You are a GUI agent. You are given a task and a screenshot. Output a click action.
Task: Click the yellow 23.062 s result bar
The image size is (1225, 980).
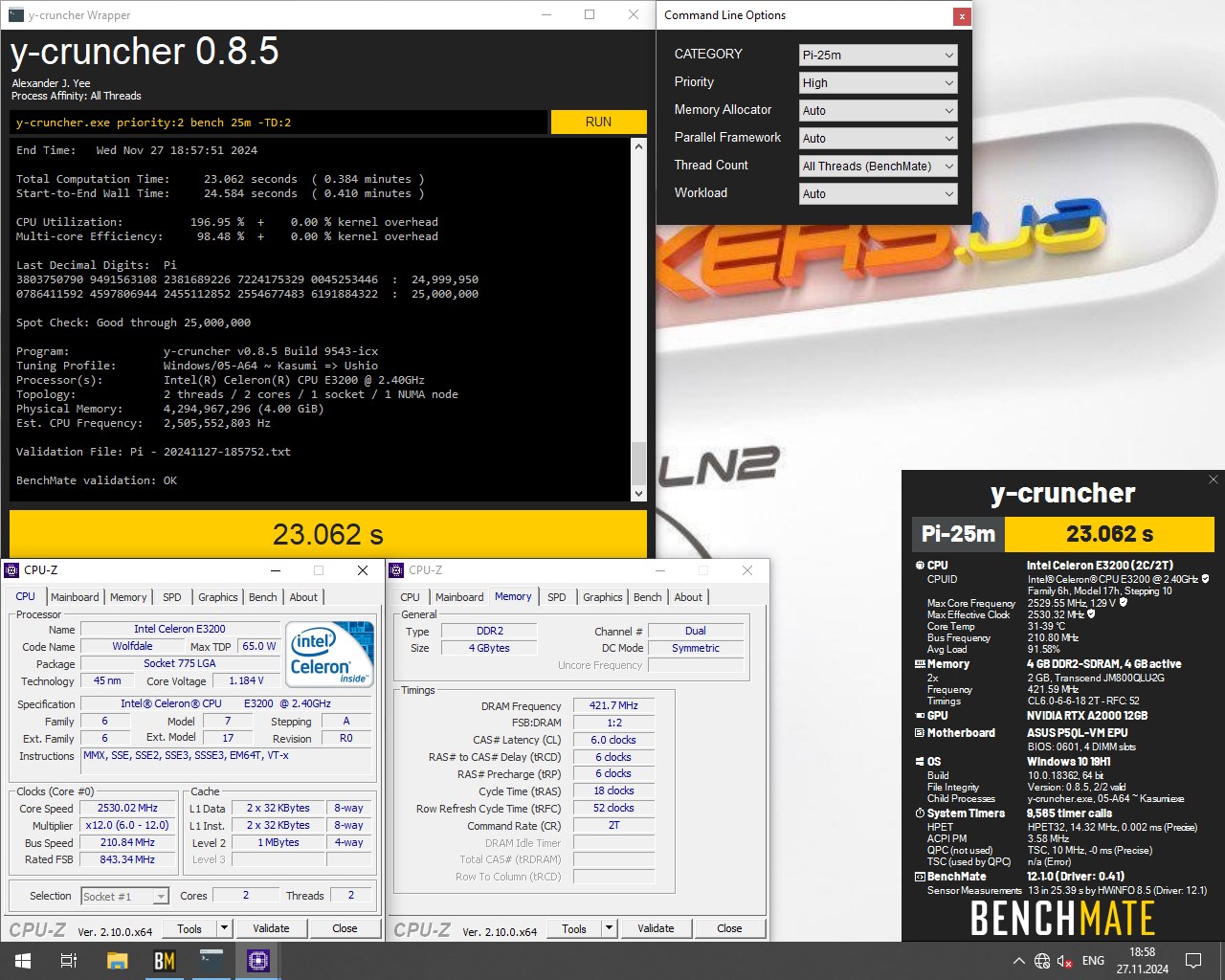328,534
